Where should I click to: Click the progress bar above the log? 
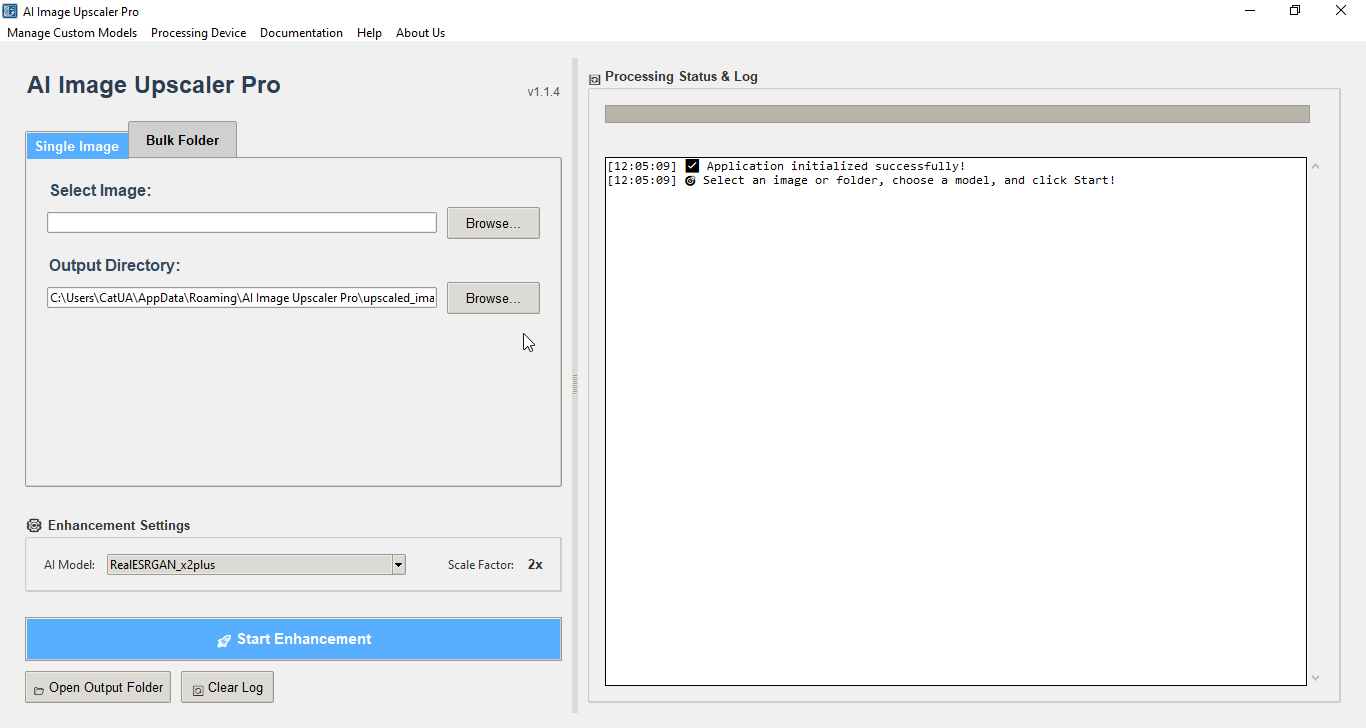[957, 114]
